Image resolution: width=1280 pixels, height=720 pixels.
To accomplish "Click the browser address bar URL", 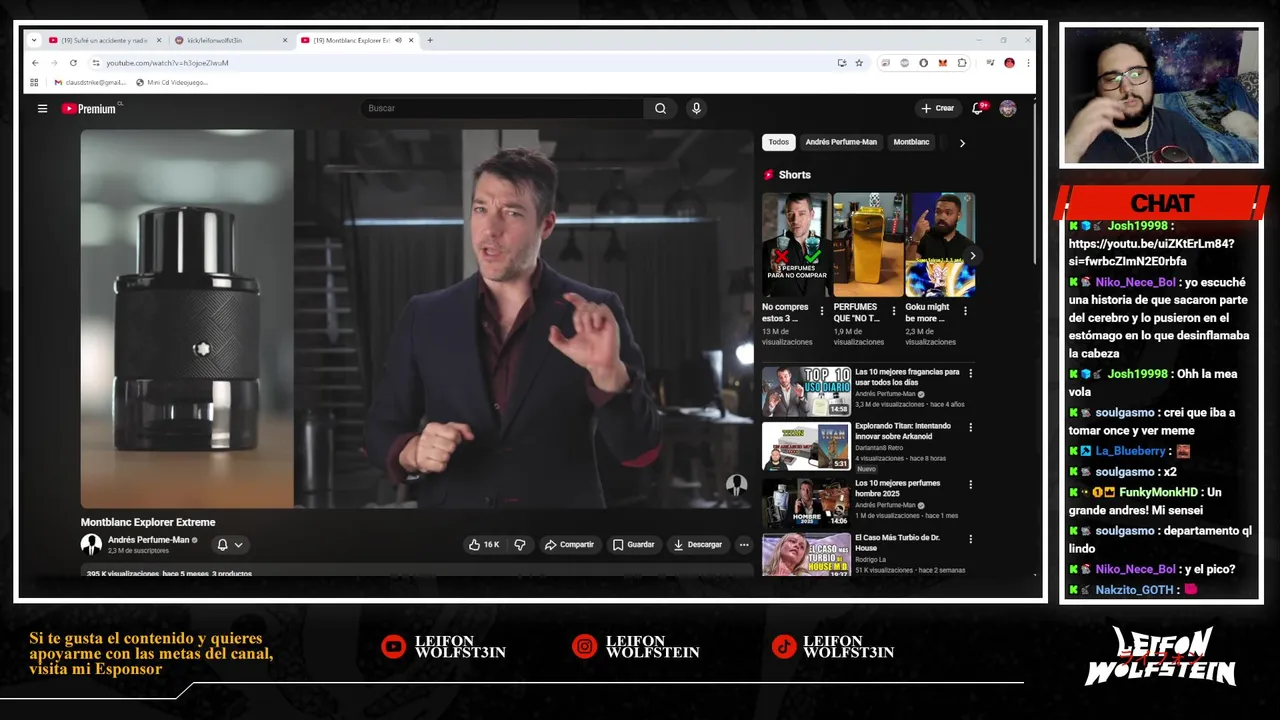I will pyautogui.click(x=167, y=63).
